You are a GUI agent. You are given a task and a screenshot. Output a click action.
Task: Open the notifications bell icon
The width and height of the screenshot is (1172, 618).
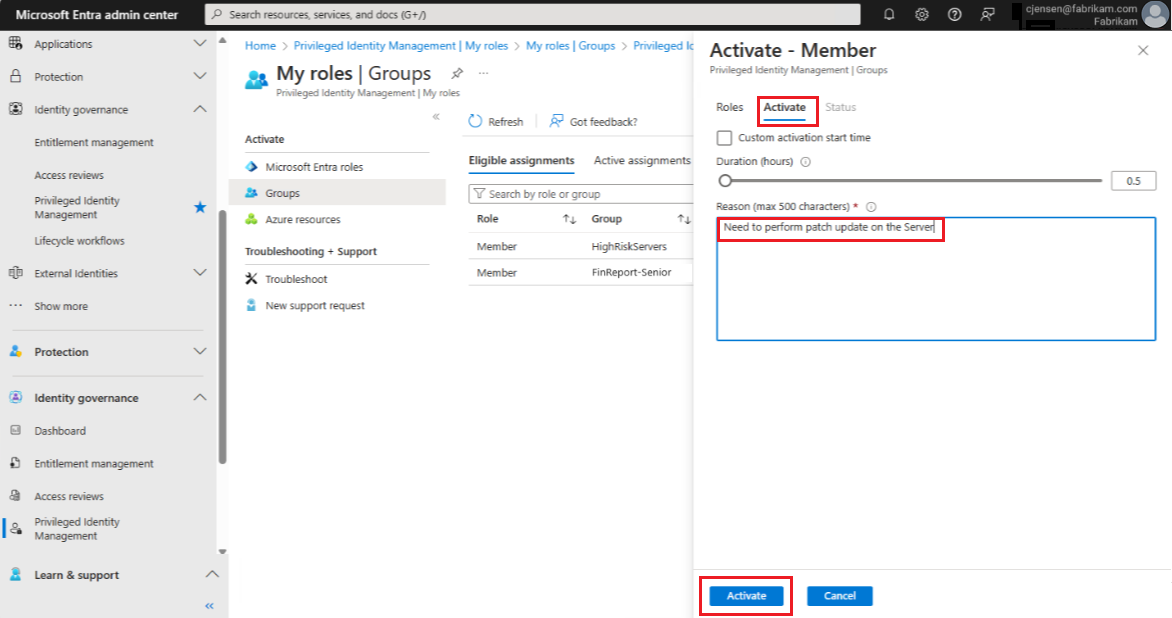point(889,14)
